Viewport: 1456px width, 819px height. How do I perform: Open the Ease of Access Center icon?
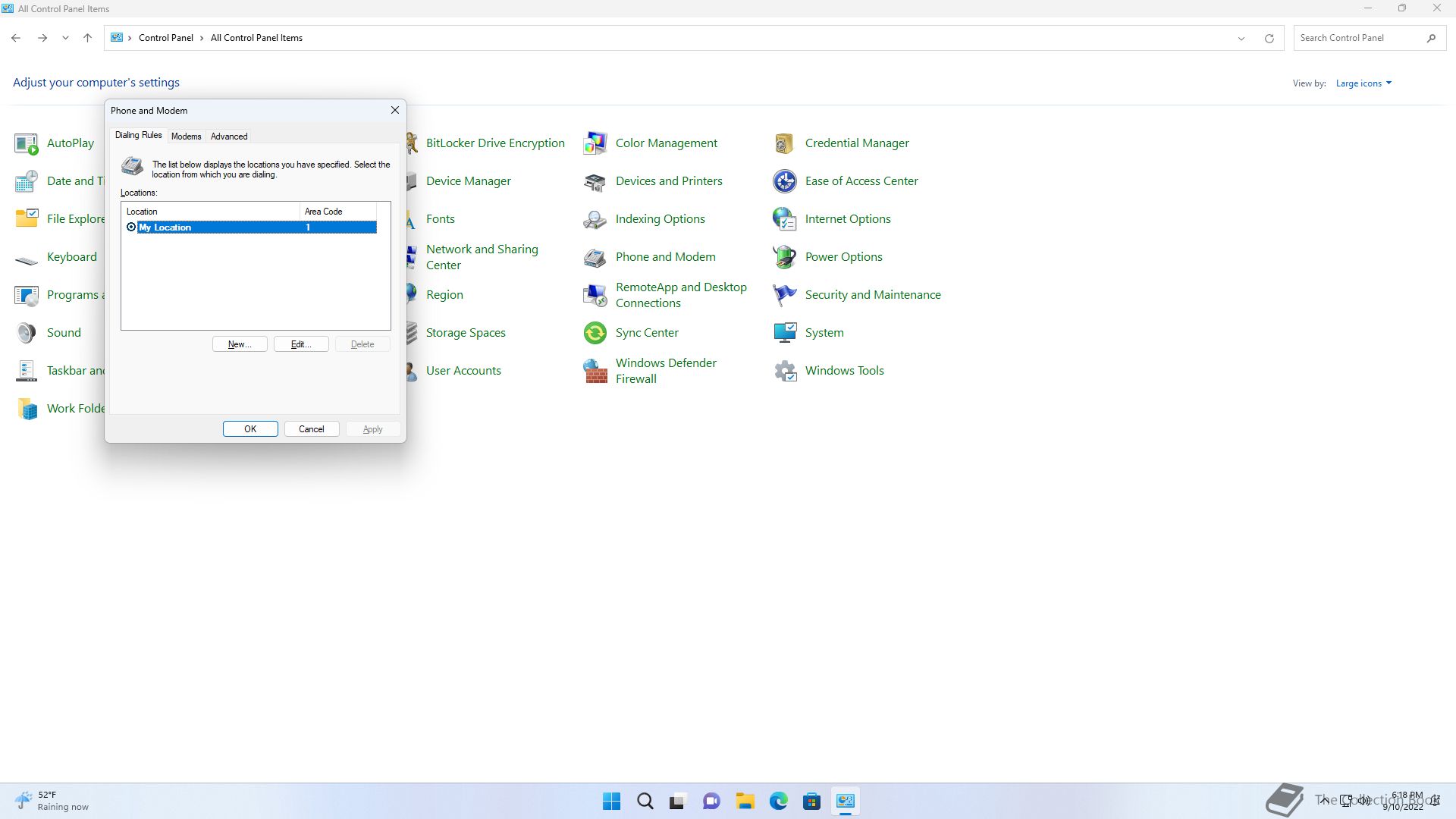tap(785, 181)
